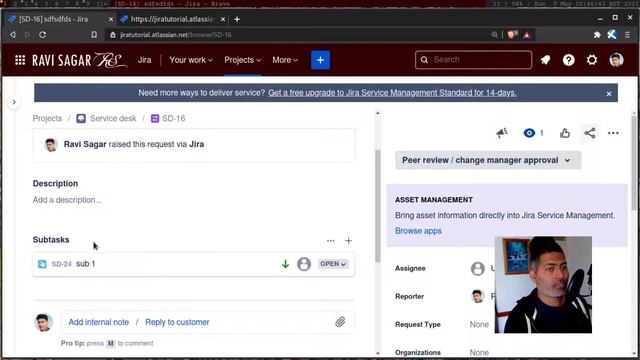
Task: Click the Reporter avatar
Action: 478,296
